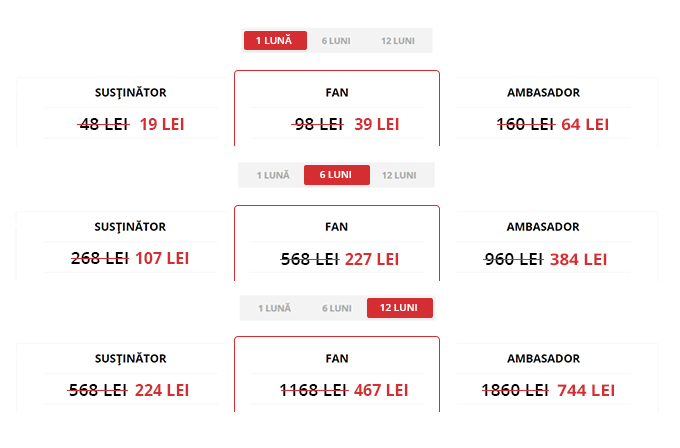The image size is (680, 448).
Task: Select the Susținător plan priced 19 LEI
Action: 130,111
